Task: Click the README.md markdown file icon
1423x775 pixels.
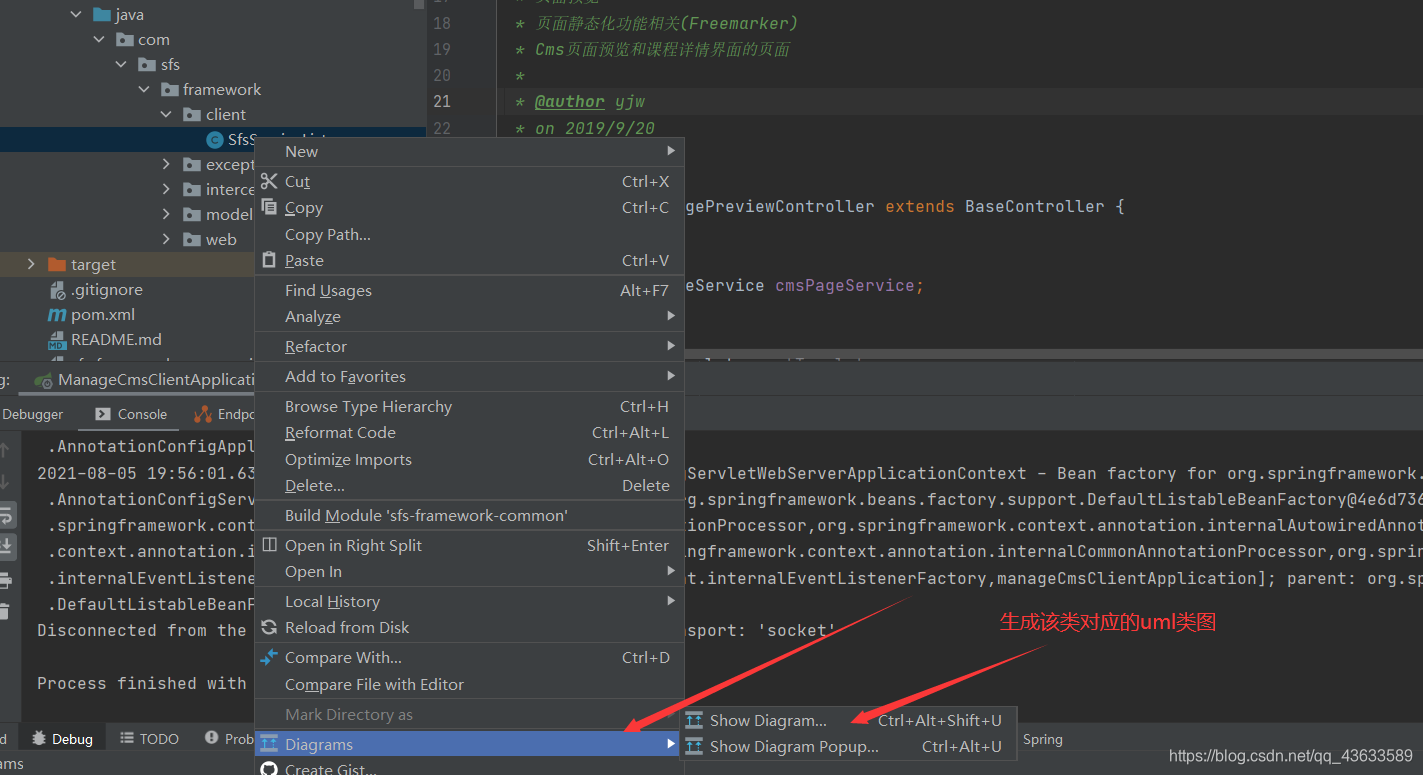Action: tap(57, 340)
